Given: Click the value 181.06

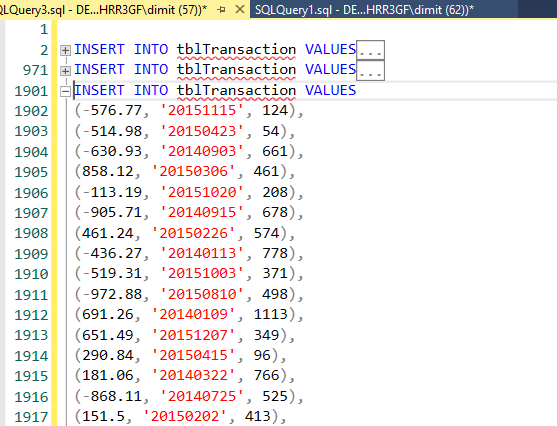Looking at the screenshot, I should [x=108, y=376].
